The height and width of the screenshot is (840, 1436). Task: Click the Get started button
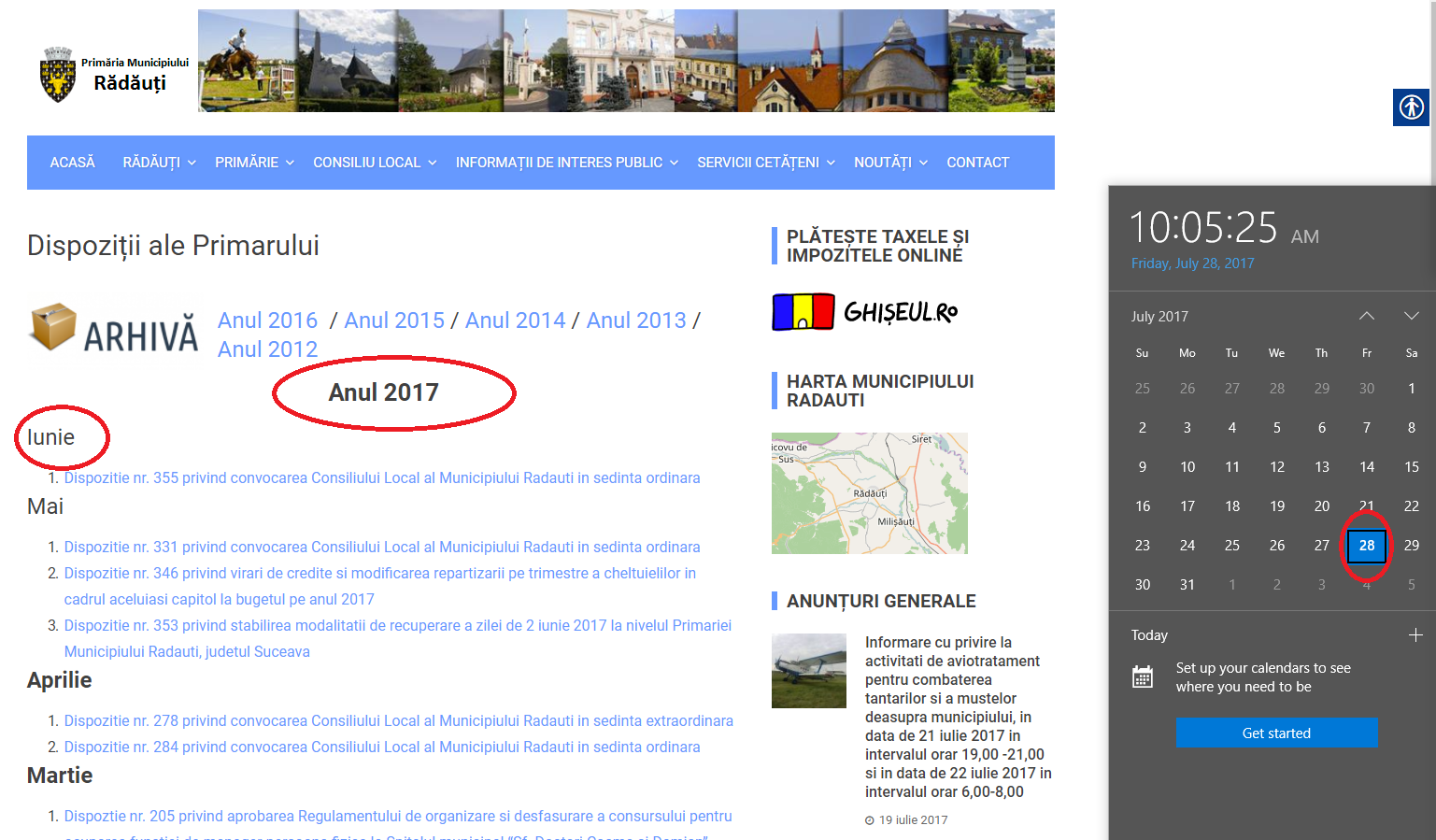[1276, 733]
